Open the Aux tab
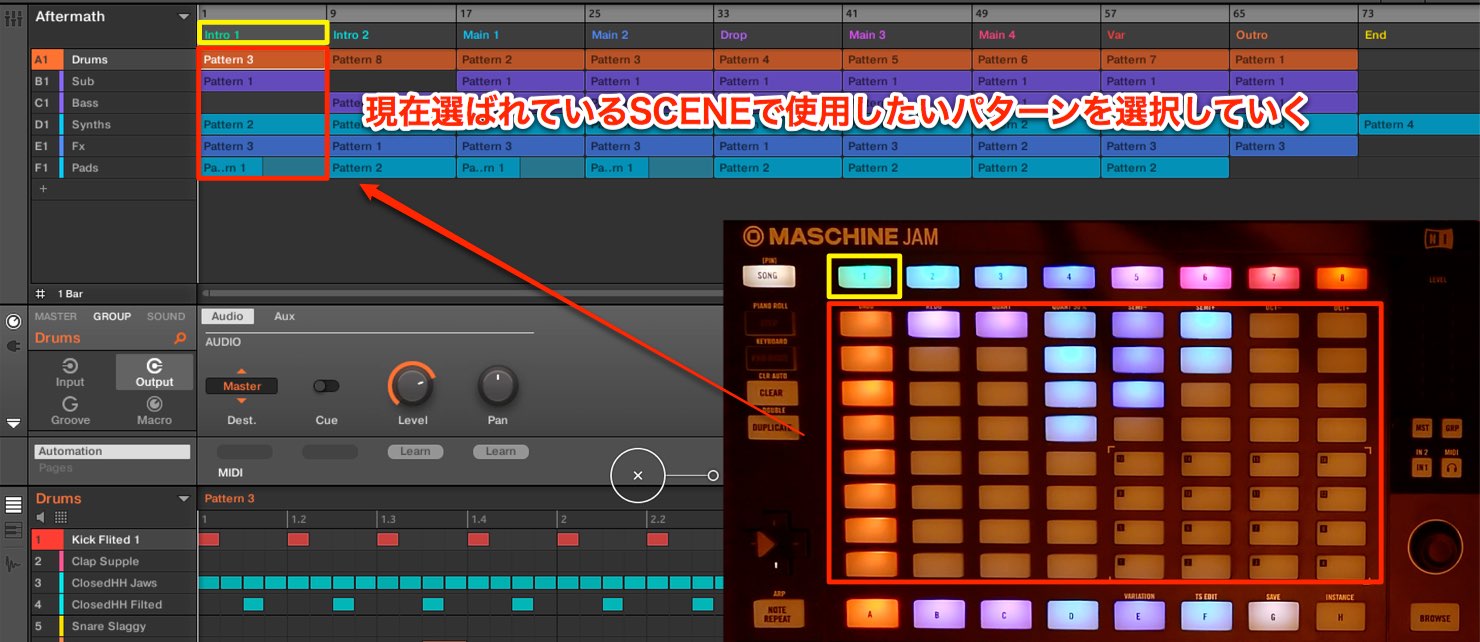 [x=285, y=316]
